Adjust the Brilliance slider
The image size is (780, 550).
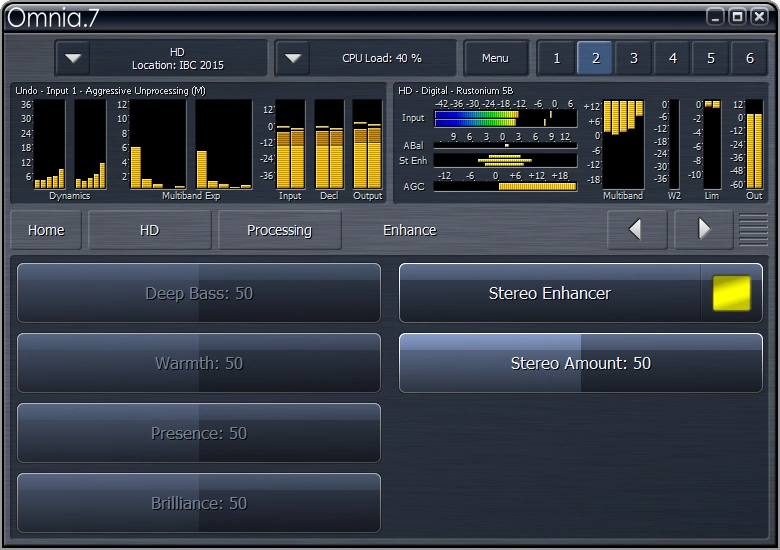(x=199, y=503)
